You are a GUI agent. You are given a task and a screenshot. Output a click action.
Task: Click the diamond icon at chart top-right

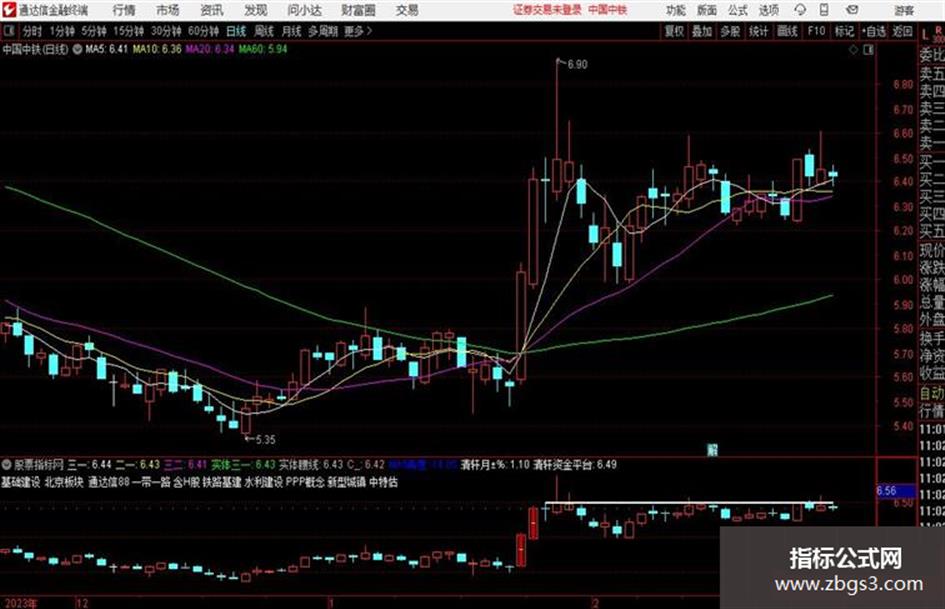coord(853,50)
